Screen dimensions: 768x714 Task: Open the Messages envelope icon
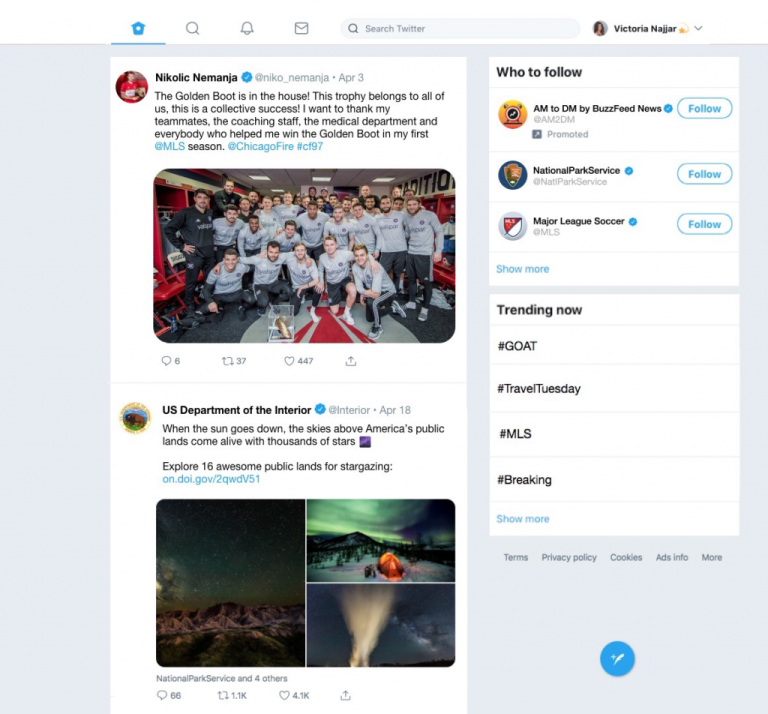point(301,28)
